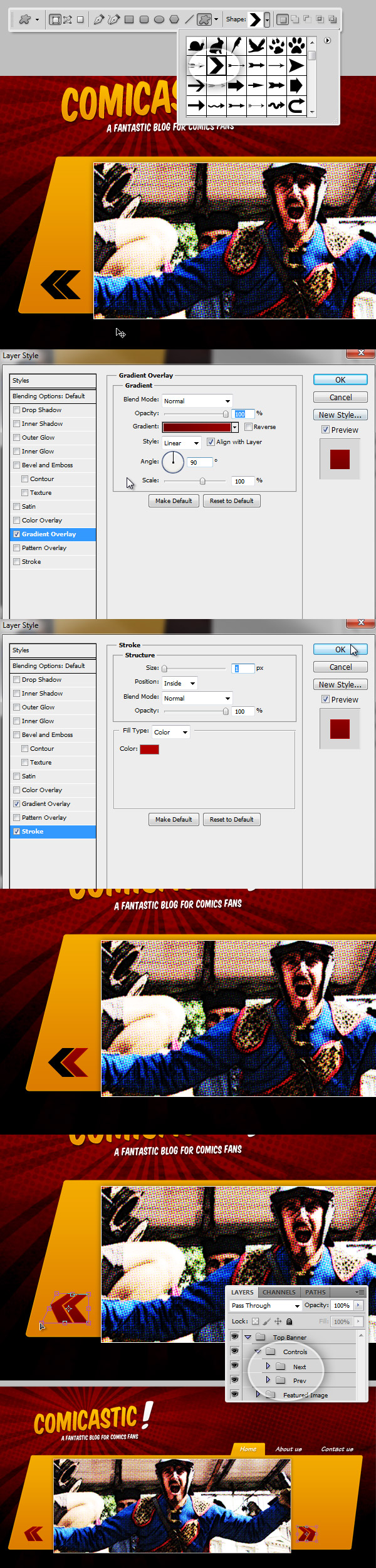This screenshot has width=376, height=1568.
Task: Click the lock transparent pixels icon
Action: (255, 1321)
